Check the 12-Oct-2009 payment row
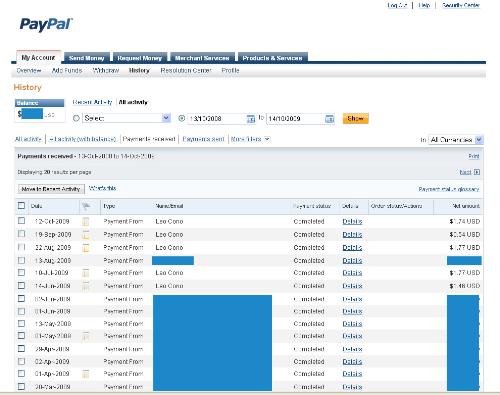Viewport: 500px width, 395px height. click(x=21, y=221)
